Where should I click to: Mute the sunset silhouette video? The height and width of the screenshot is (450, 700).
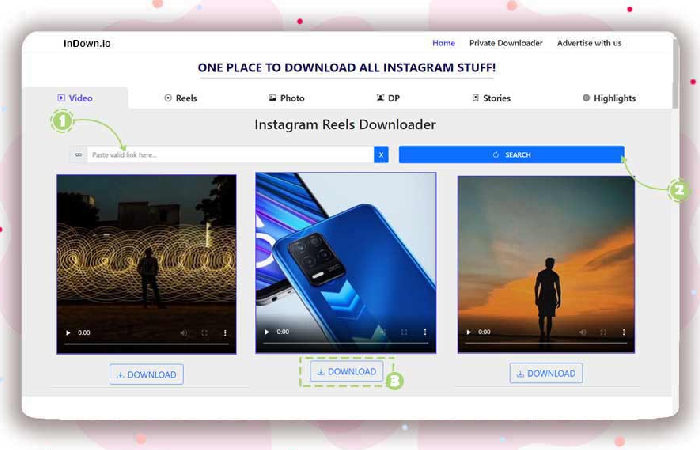point(583,332)
